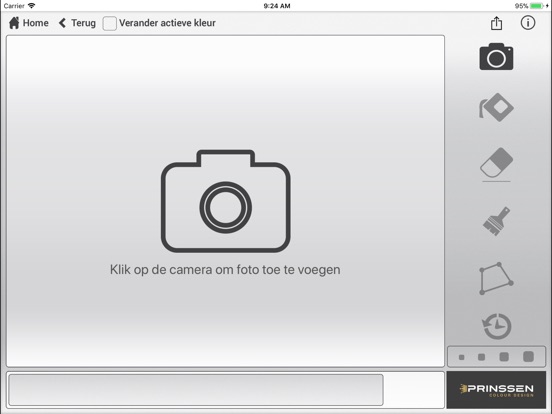Image resolution: width=552 pixels, height=414 pixels.
Task: Click the empty colour bar at bottom
Action: pos(196,390)
